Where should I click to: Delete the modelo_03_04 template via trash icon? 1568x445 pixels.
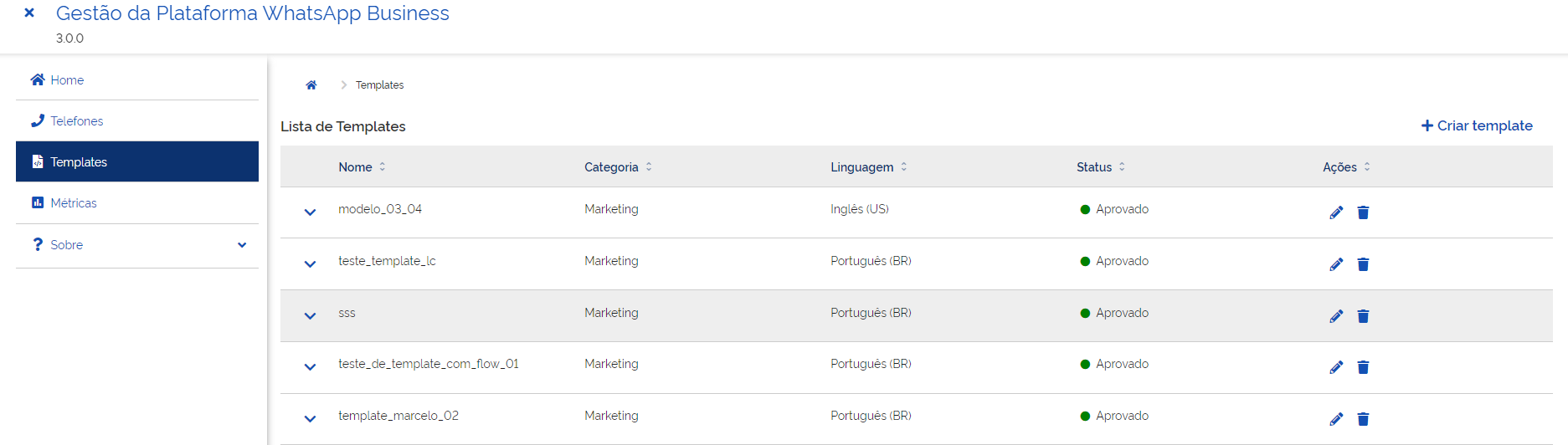[x=1363, y=212]
